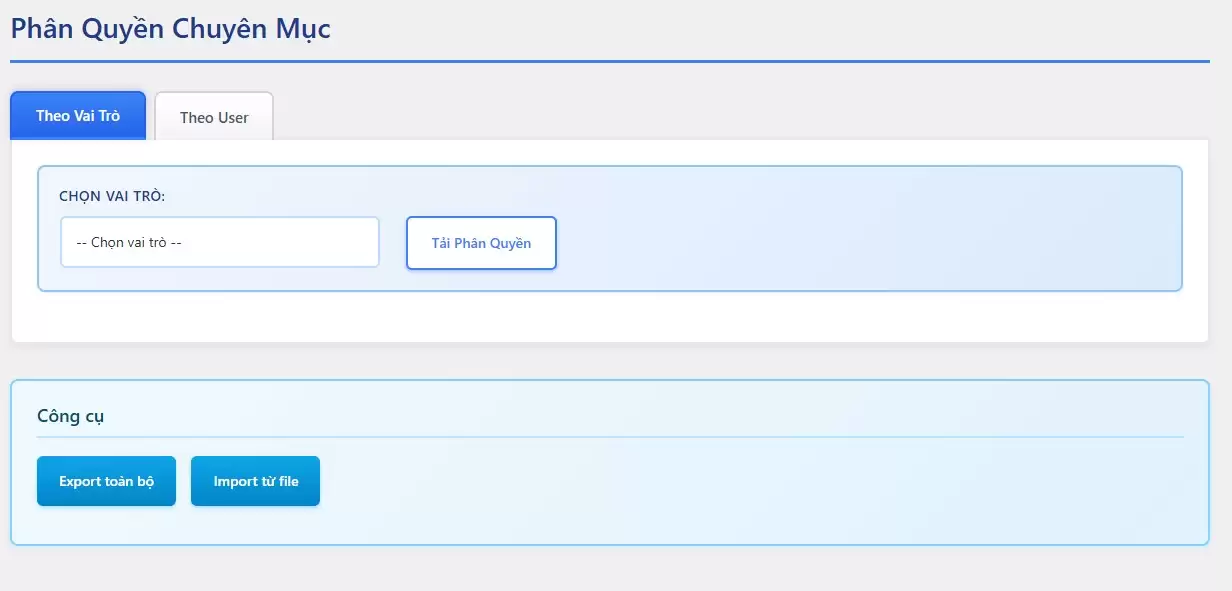Import permissions from a file
Screen dimensions: 1232x591
[x=255, y=481]
